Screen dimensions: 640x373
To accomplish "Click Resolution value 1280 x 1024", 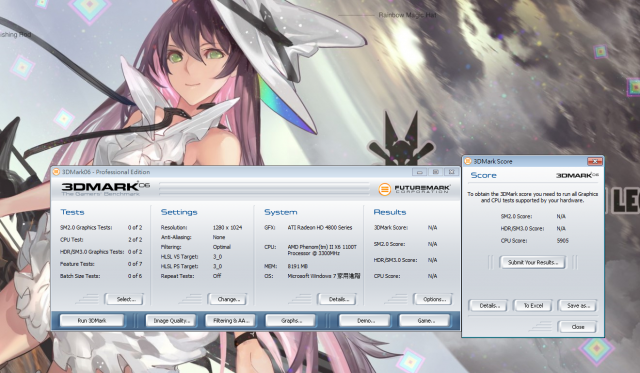I will pyautogui.click(x=227, y=227).
